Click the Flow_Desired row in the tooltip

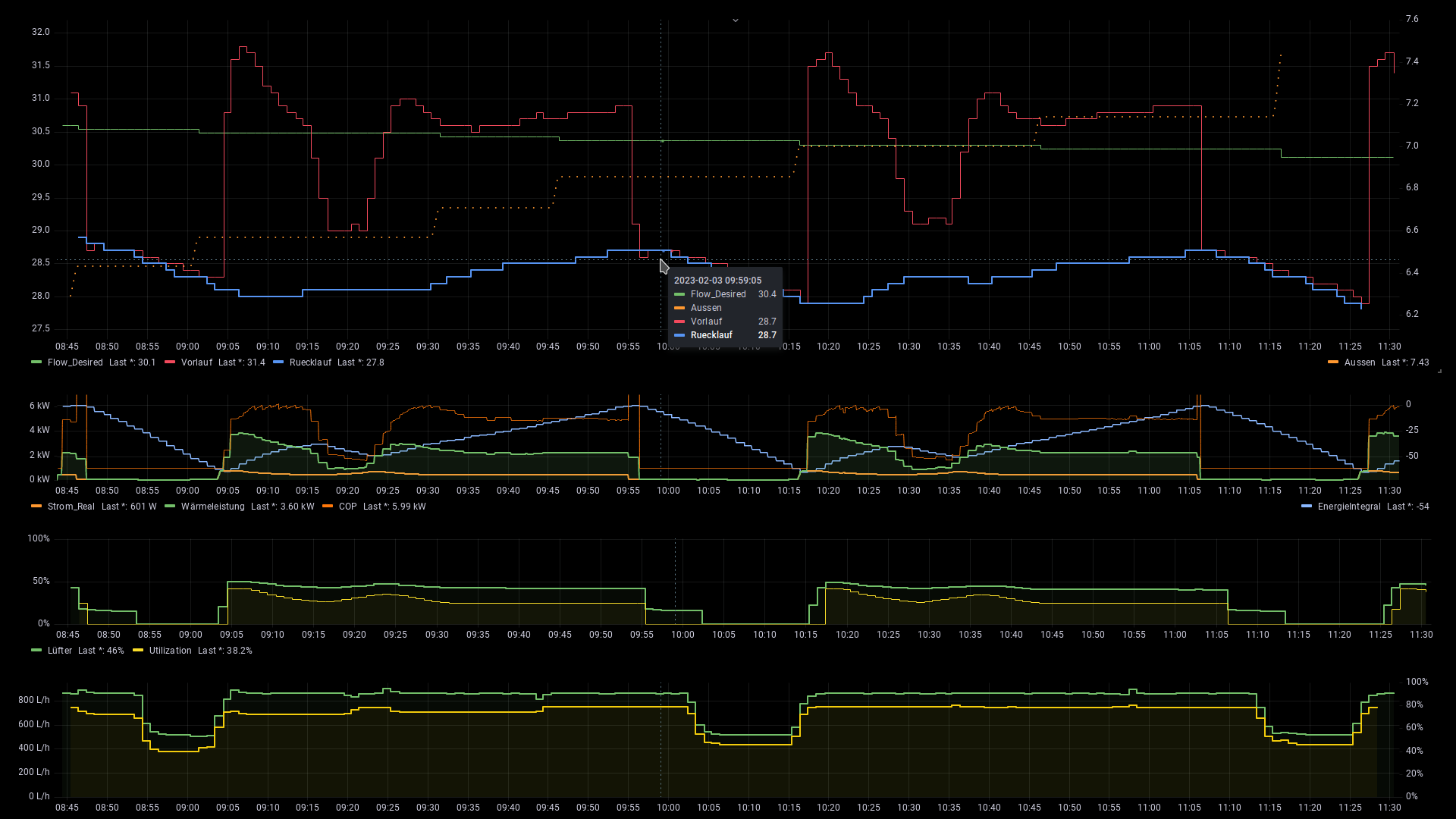click(x=725, y=294)
